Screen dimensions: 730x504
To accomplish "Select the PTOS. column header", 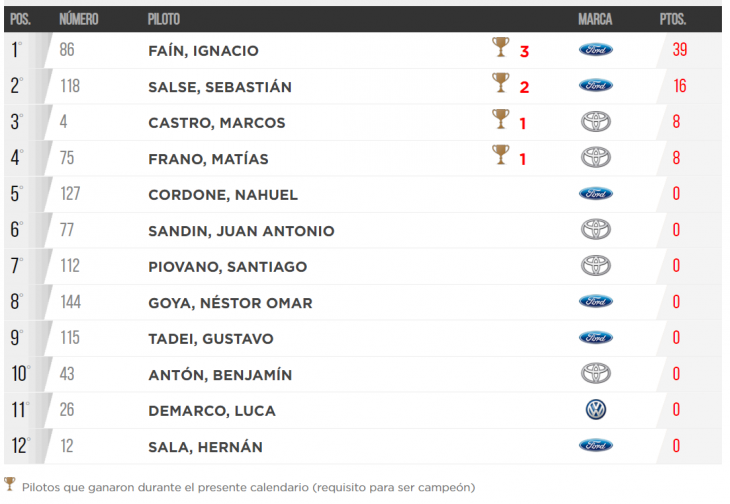I will point(673,19).
